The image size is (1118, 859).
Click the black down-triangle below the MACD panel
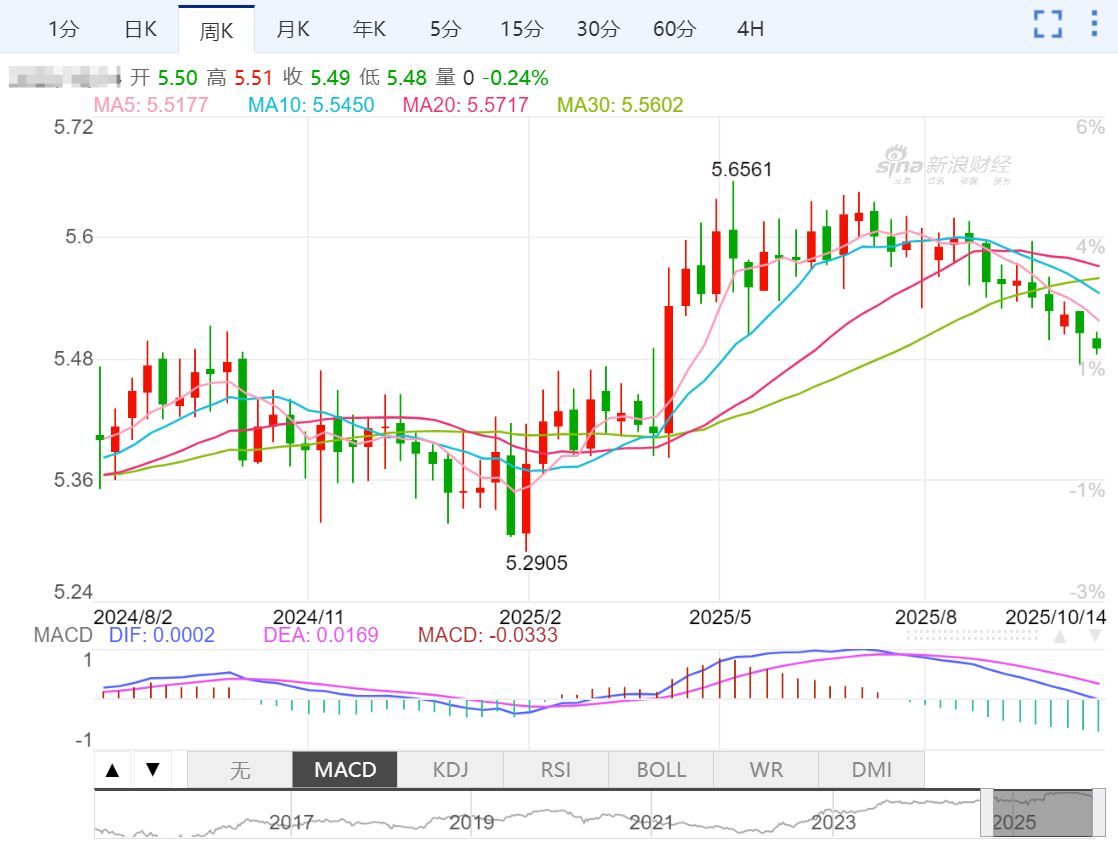[x=153, y=770]
